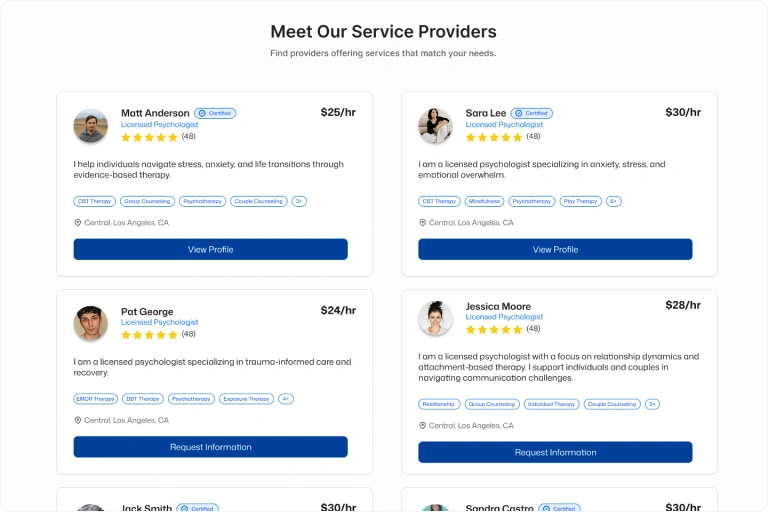Click location pin in Pat George's card
Screen dimensions: 768x512
click(x=78, y=421)
